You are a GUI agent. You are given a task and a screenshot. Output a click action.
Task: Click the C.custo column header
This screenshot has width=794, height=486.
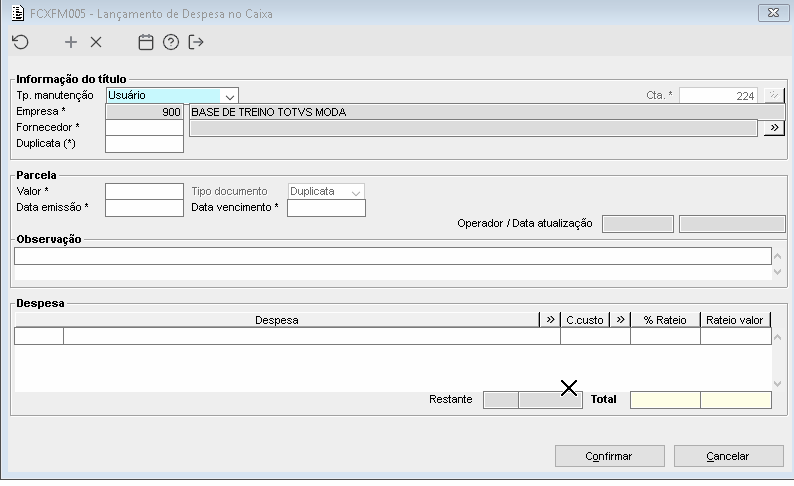(585, 319)
